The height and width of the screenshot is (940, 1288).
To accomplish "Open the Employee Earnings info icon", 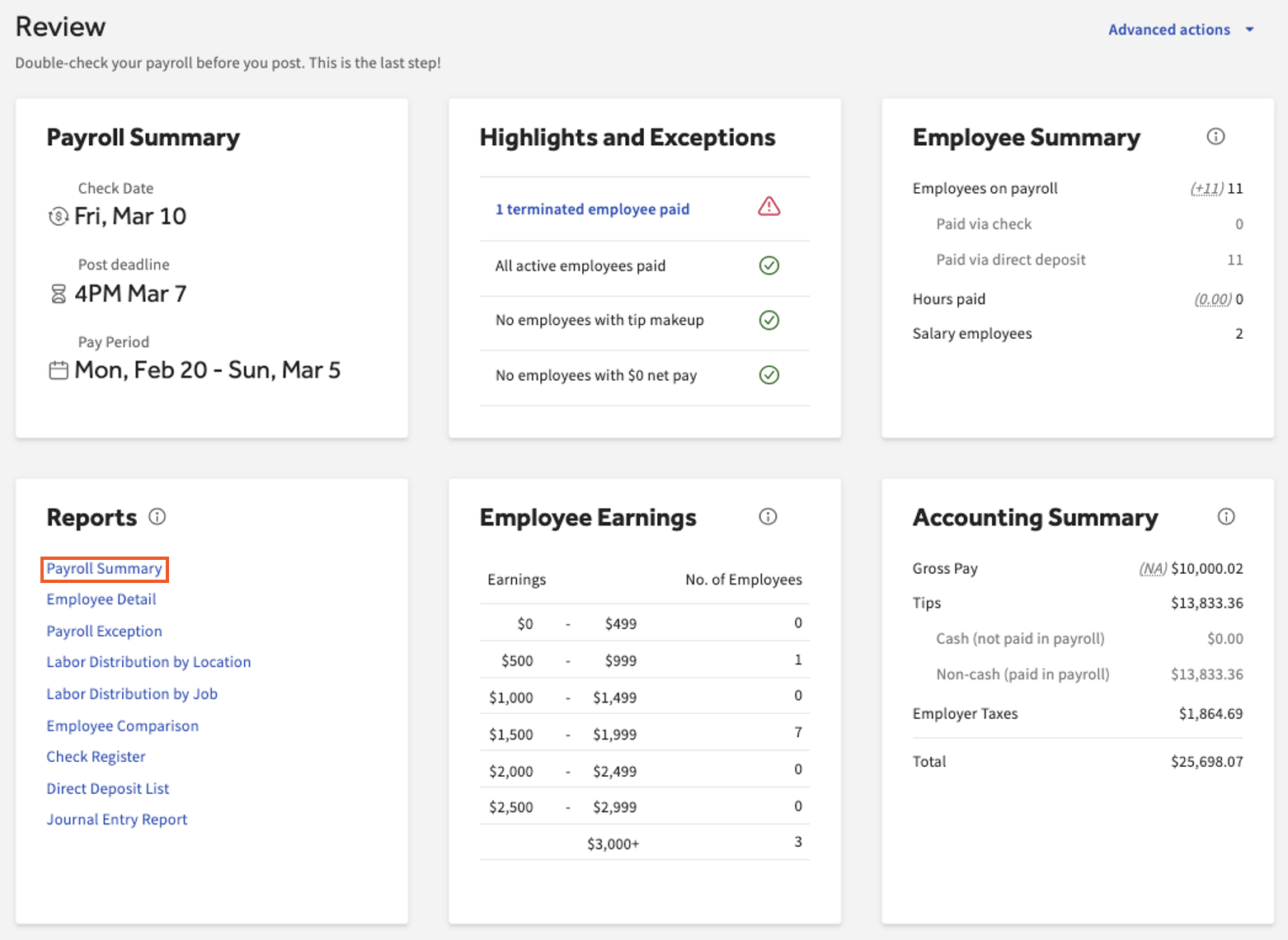I will pyautogui.click(x=768, y=517).
